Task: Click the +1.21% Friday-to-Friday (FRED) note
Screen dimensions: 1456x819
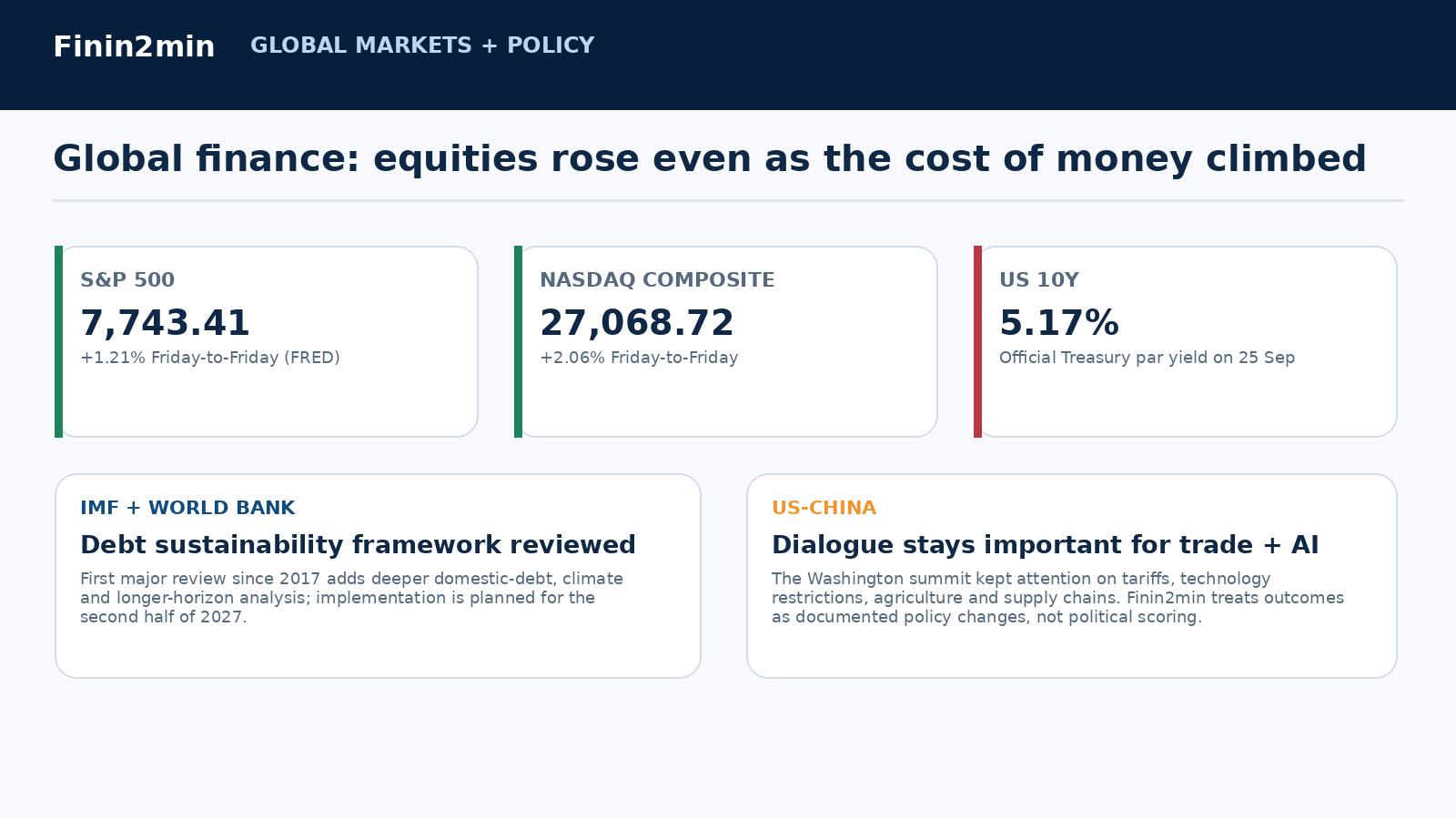Action: (210, 358)
